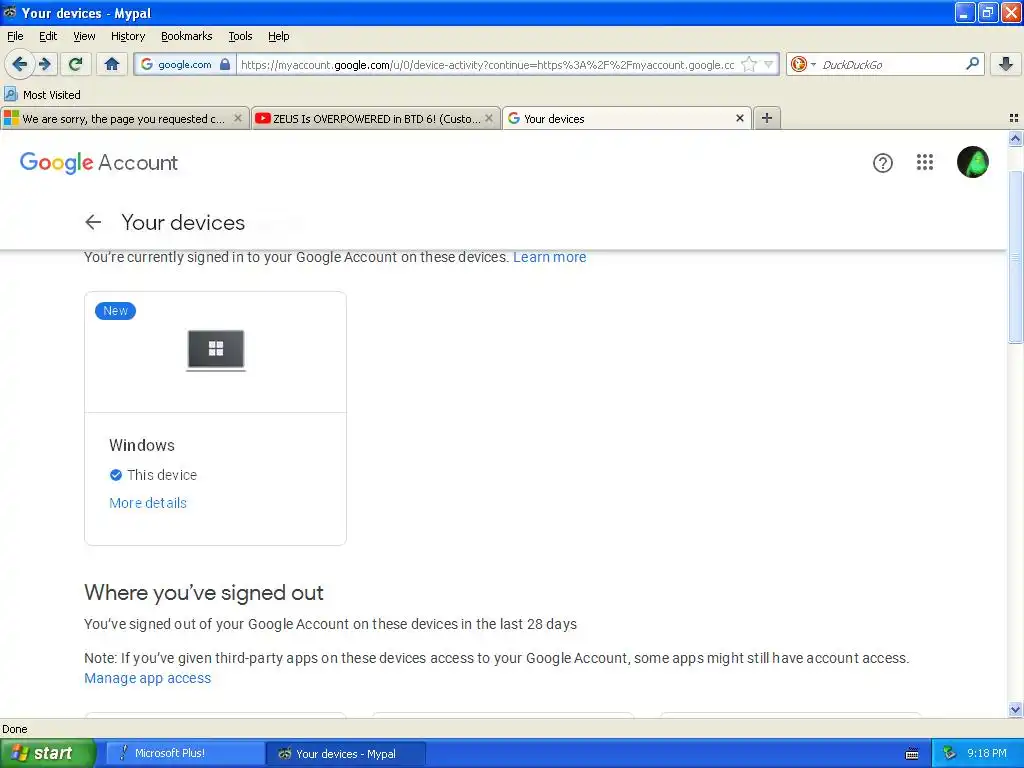Open the View menu
Screen dimensions: 1024x768
[x=84, y=36]
